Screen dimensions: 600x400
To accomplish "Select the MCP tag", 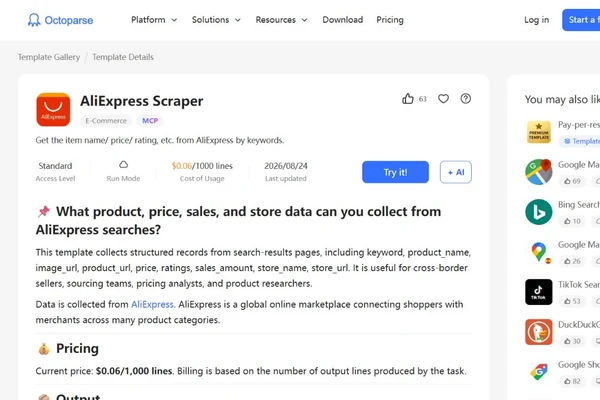I will 150,121.
